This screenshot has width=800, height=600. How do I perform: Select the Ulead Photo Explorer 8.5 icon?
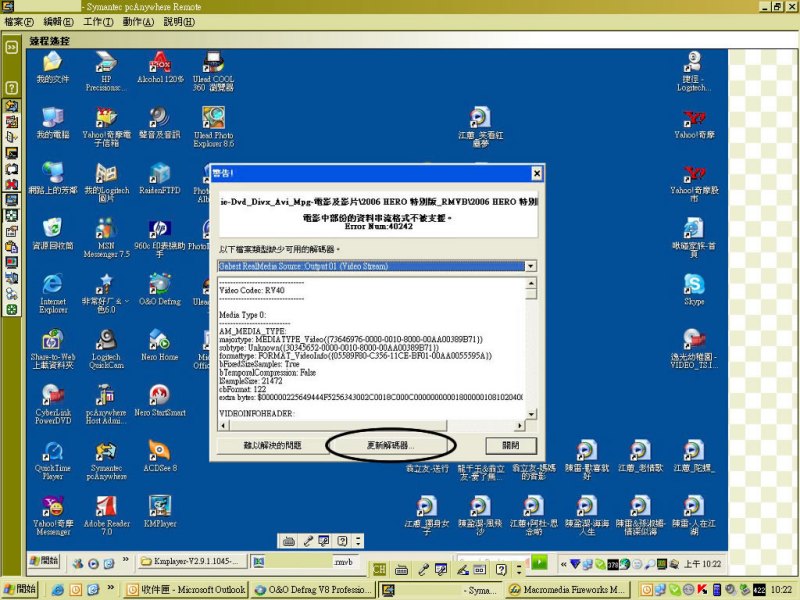pos(213,127)
